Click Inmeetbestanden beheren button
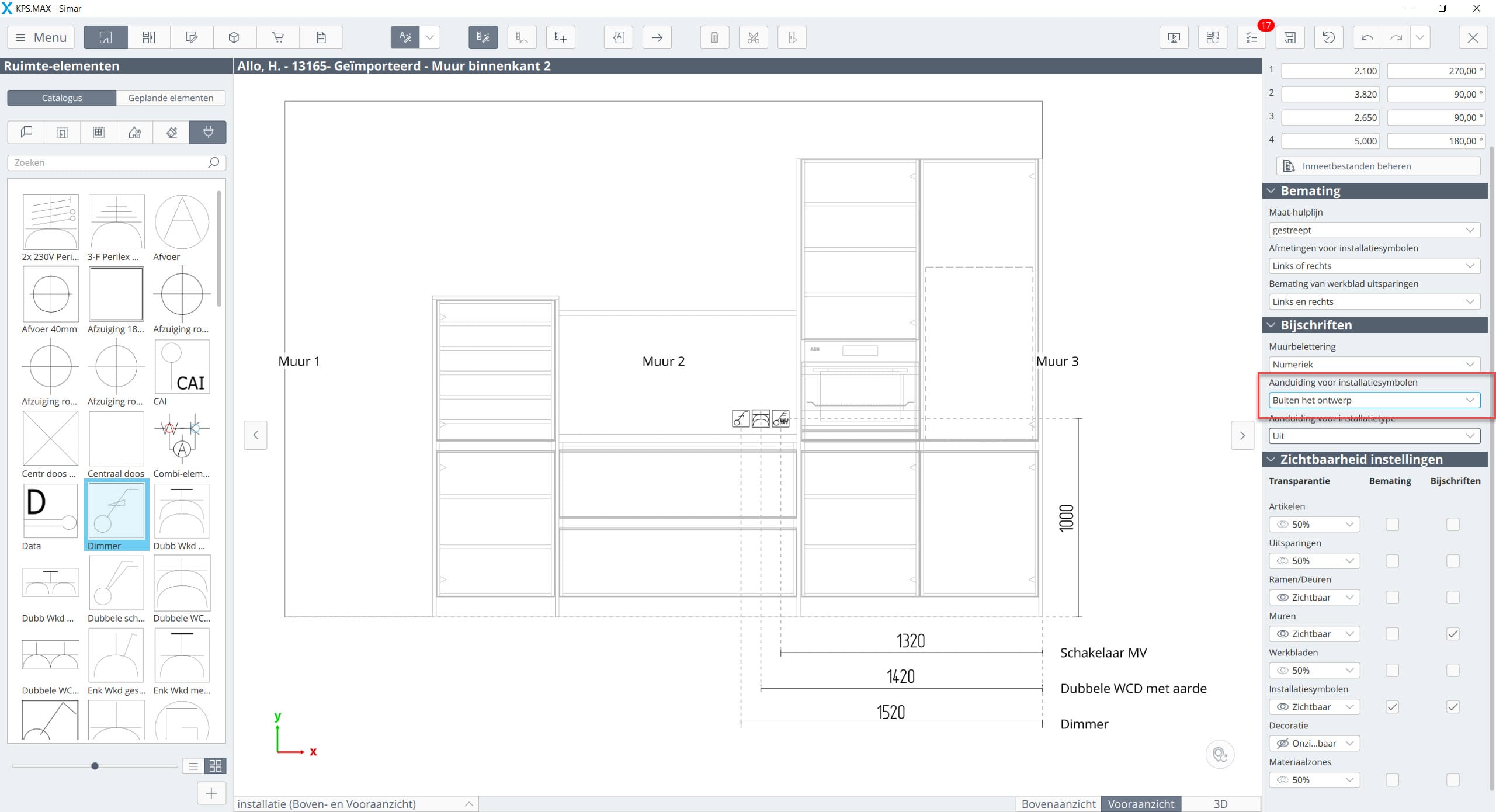 (x=1377, y=166)
